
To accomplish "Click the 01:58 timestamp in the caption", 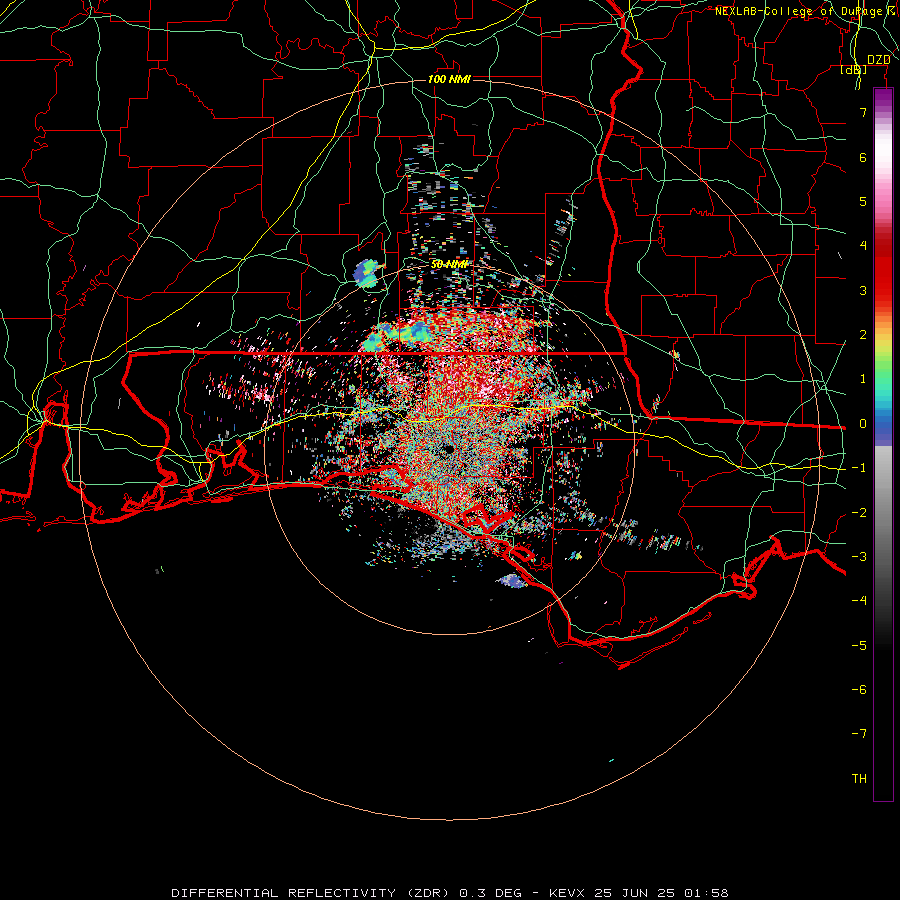I will click(x=706, y=893).
